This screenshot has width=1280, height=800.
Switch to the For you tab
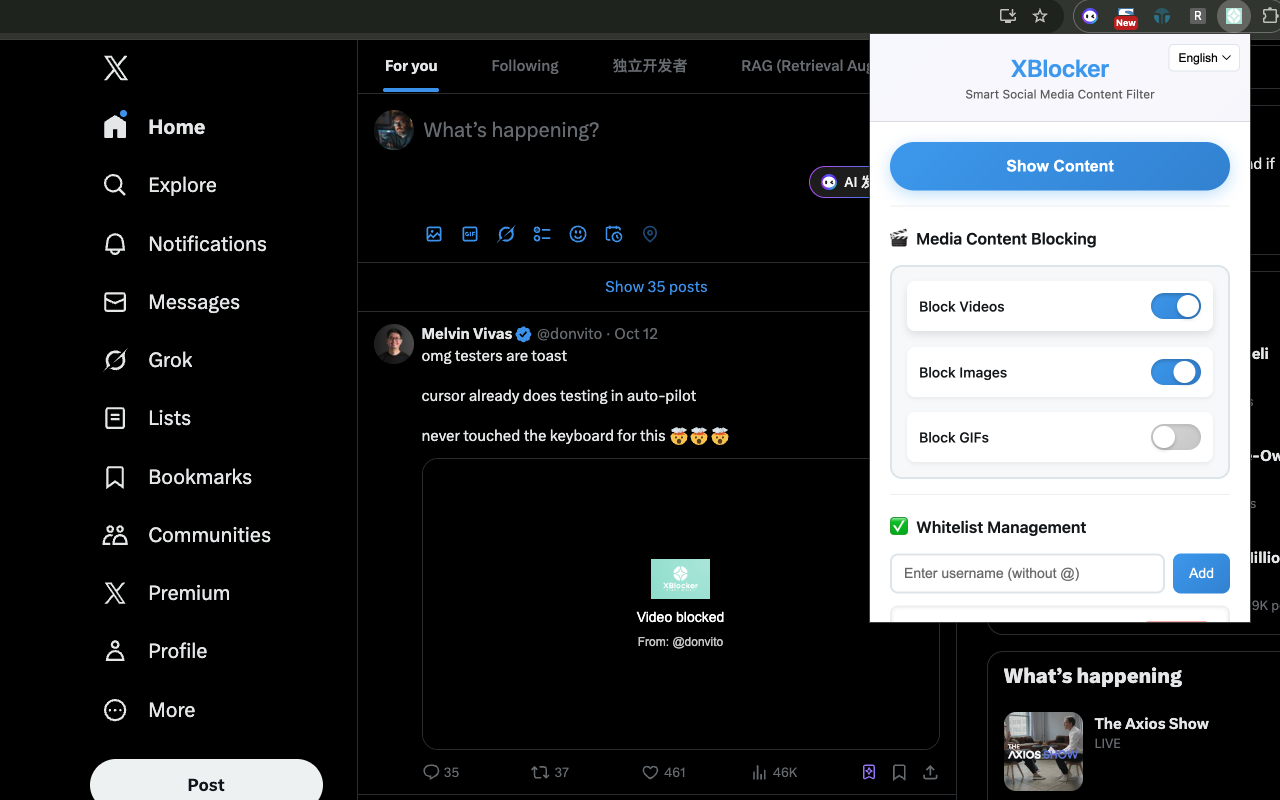coord(411,66)
